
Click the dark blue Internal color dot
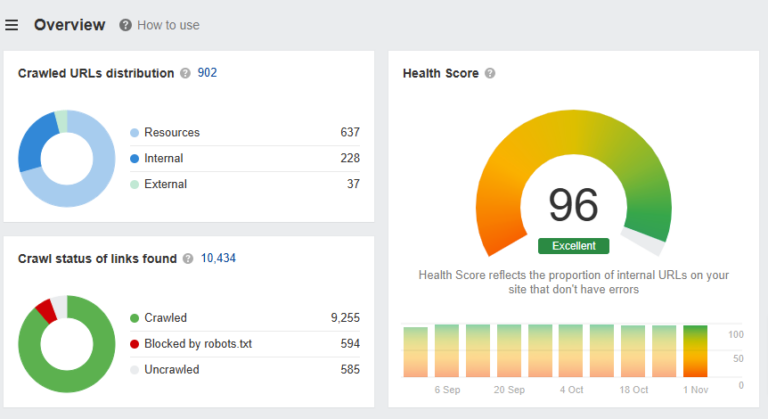pyautogui.click(x=135, y=159)
